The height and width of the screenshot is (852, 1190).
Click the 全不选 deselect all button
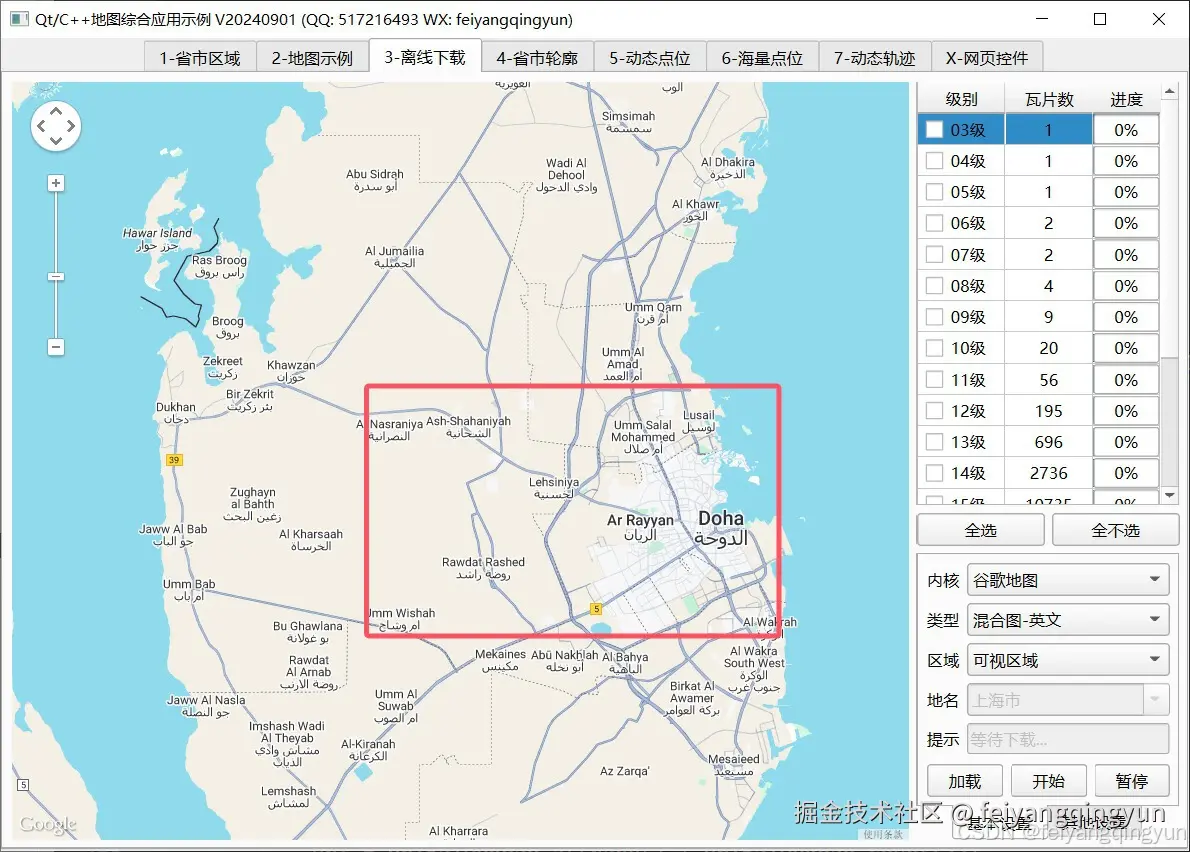[1116, 530]
